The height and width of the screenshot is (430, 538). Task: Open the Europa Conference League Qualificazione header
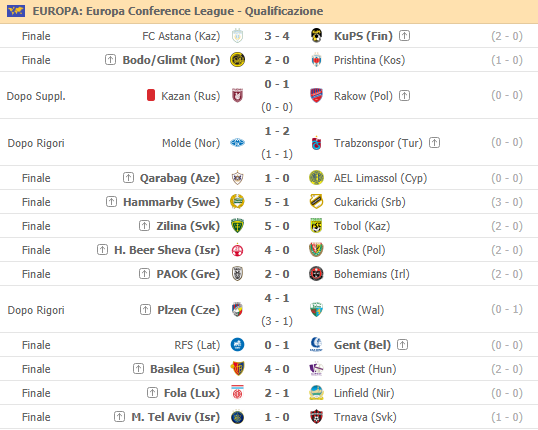point(178,11)
